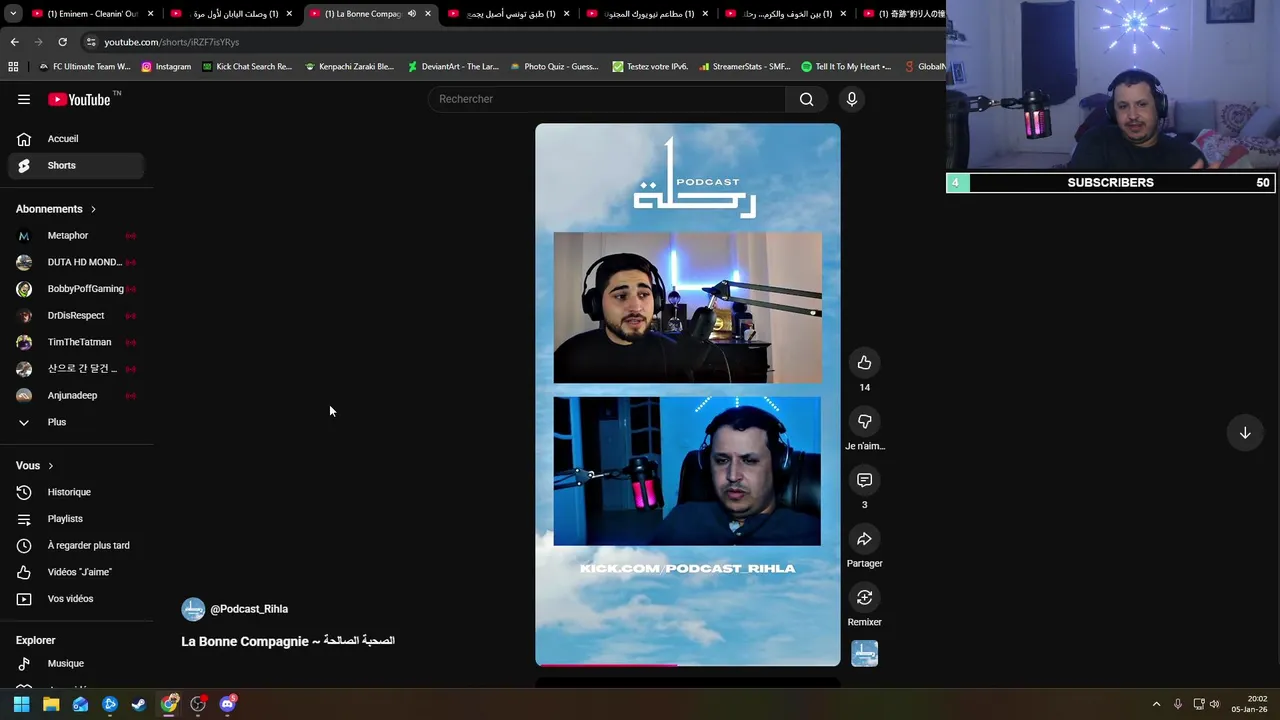Reload the page

62,42
